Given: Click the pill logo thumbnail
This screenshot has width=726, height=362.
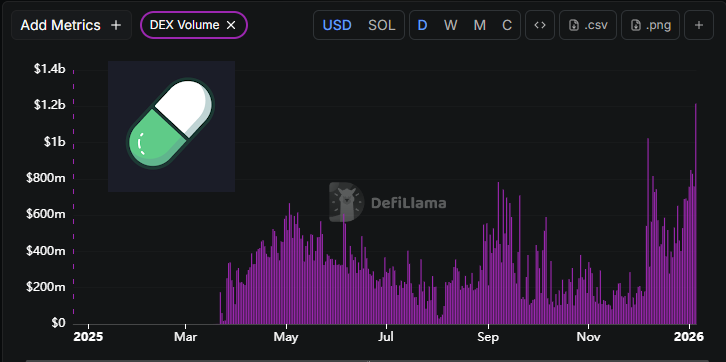Looking at the screenshot, I should coord(171,126).
